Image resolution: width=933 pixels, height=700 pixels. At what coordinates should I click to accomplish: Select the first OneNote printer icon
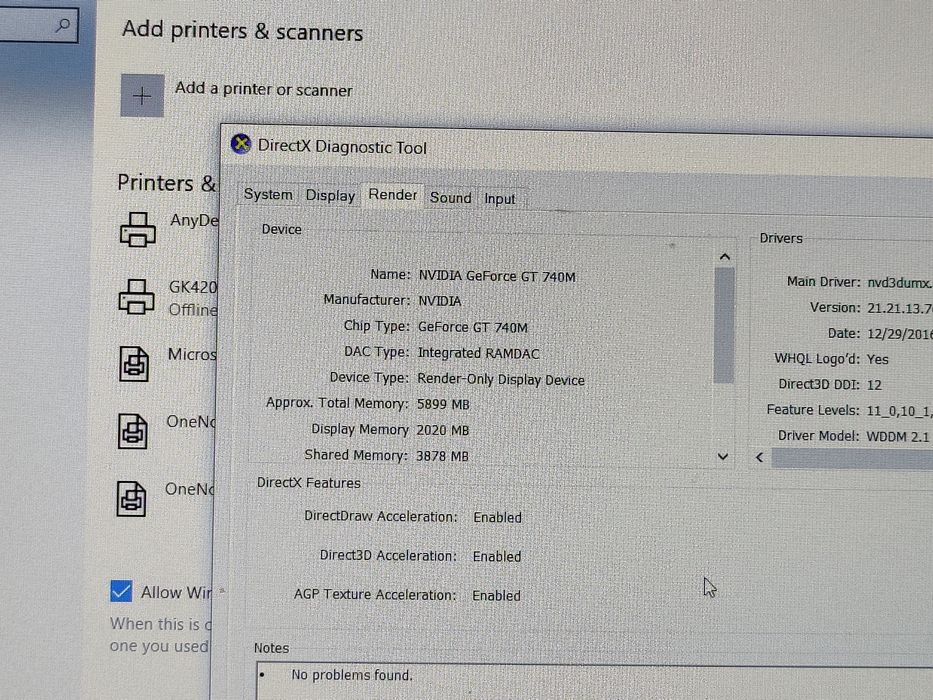coord(132,431)
